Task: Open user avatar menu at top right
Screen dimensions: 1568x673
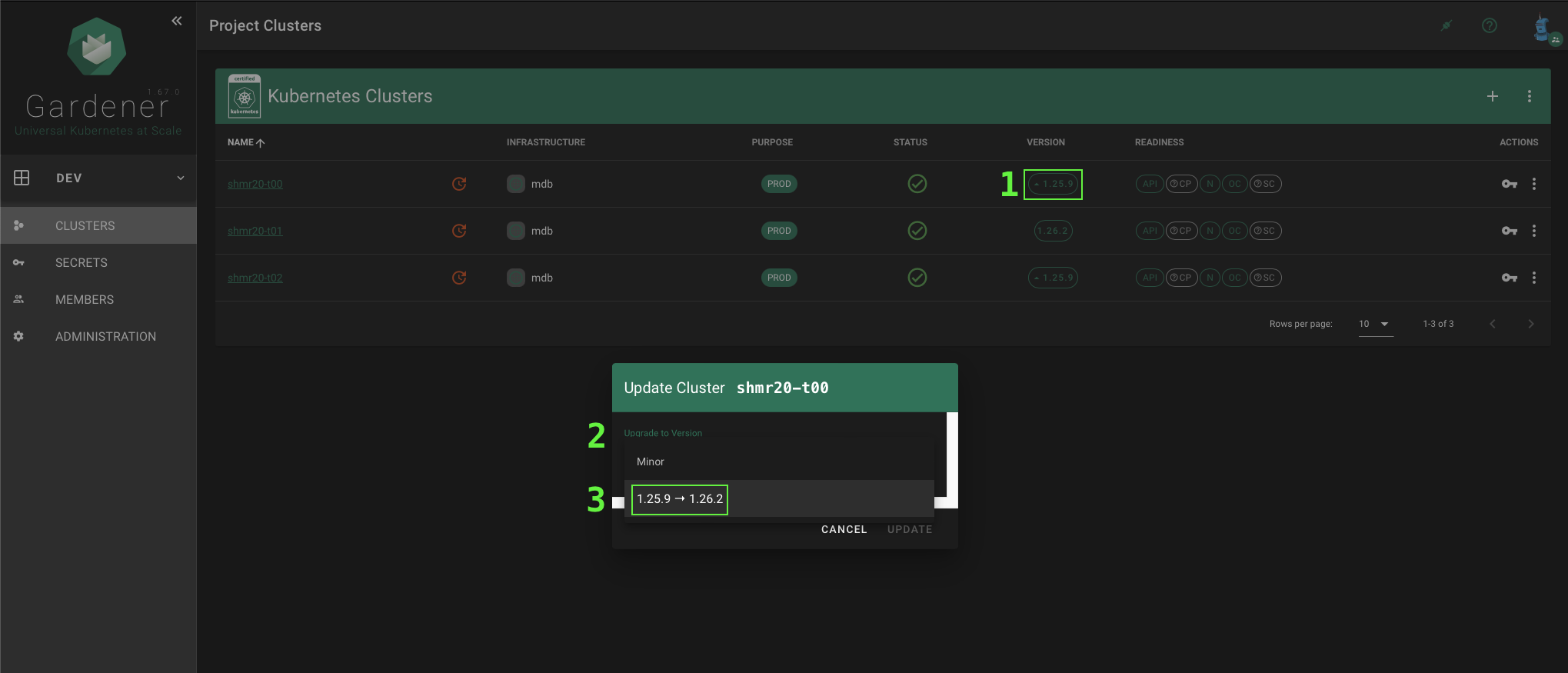Action: point(1543,28)
